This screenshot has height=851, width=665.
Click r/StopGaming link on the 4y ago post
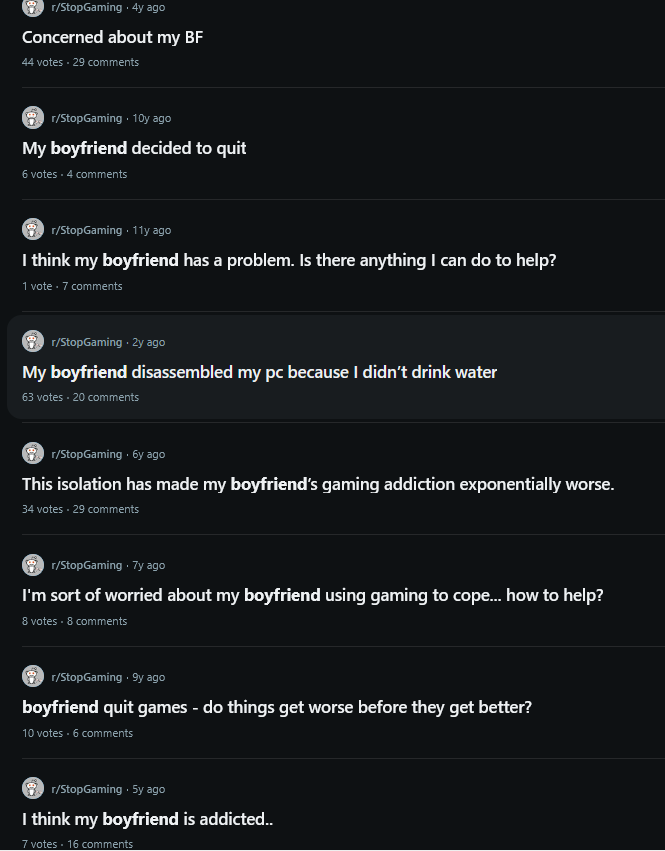tap(86, 7)
